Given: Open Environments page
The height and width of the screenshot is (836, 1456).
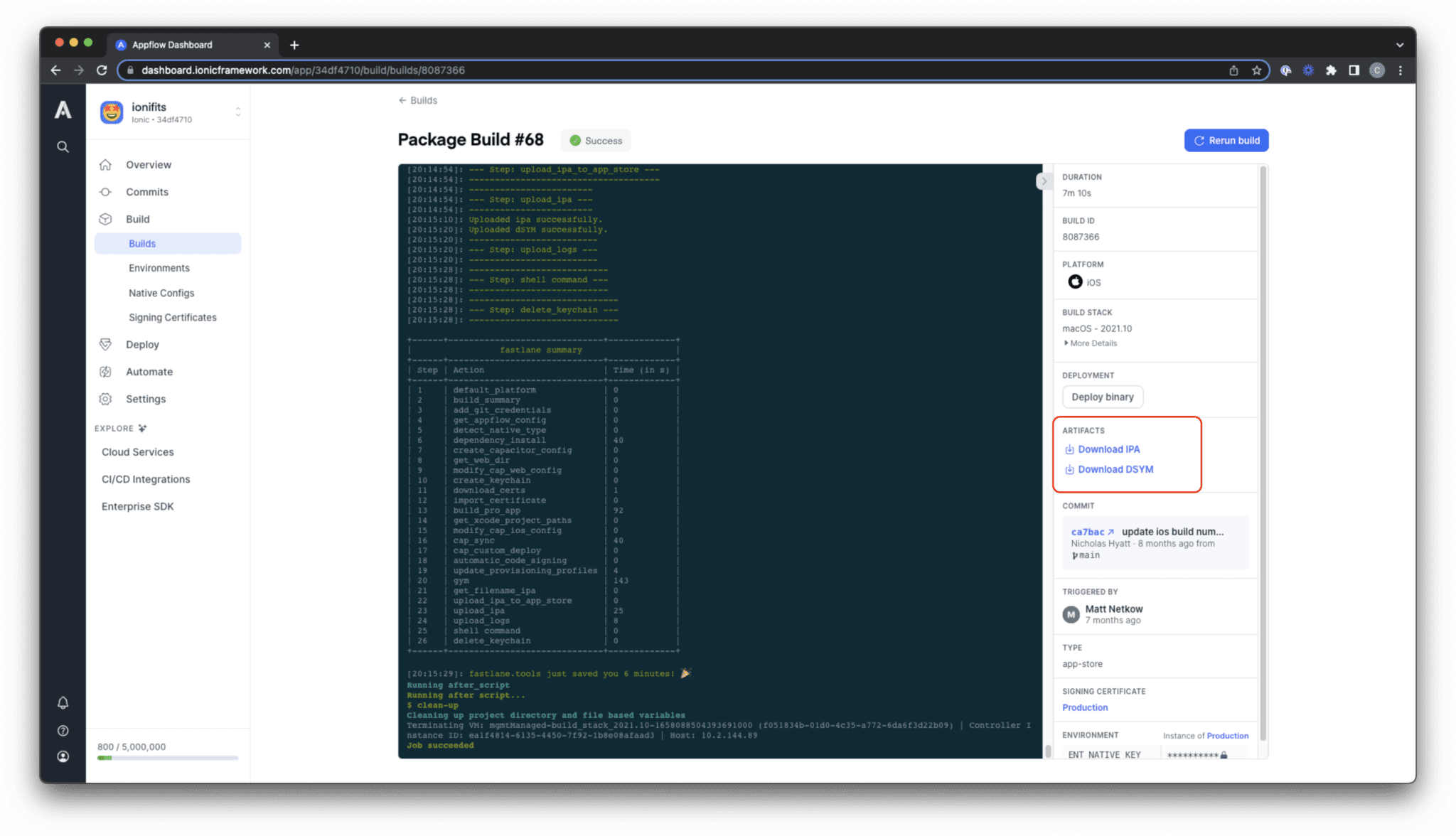Looking at the screenshot, I should point(159,268).
